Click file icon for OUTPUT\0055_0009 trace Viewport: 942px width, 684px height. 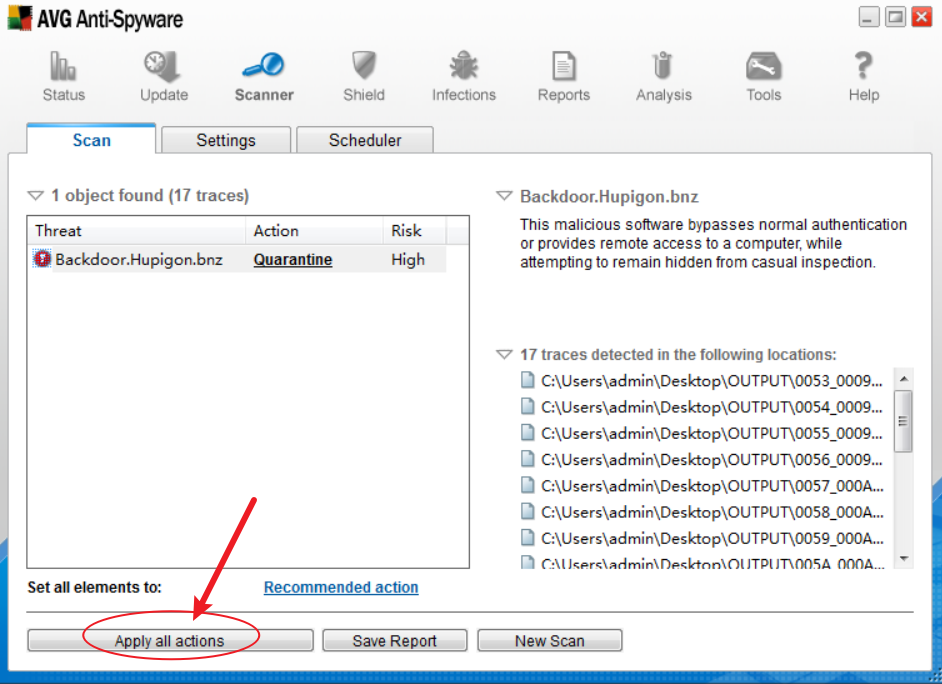click(527, 432)
